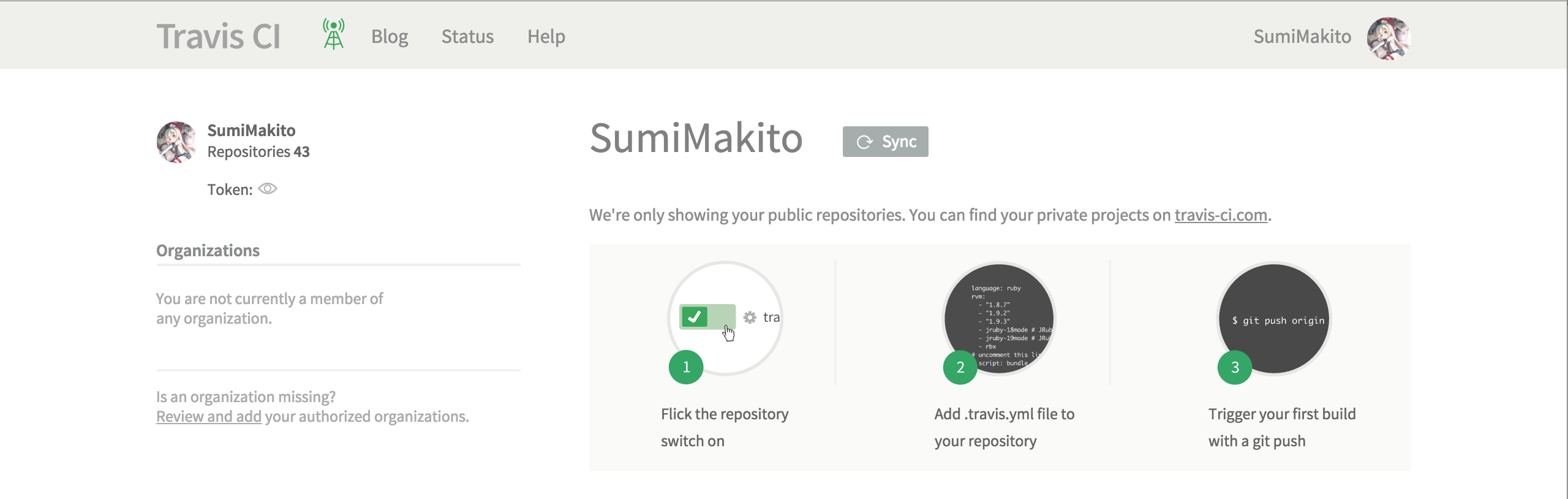Click the green step 3 badge

[x=1235, y=367]
